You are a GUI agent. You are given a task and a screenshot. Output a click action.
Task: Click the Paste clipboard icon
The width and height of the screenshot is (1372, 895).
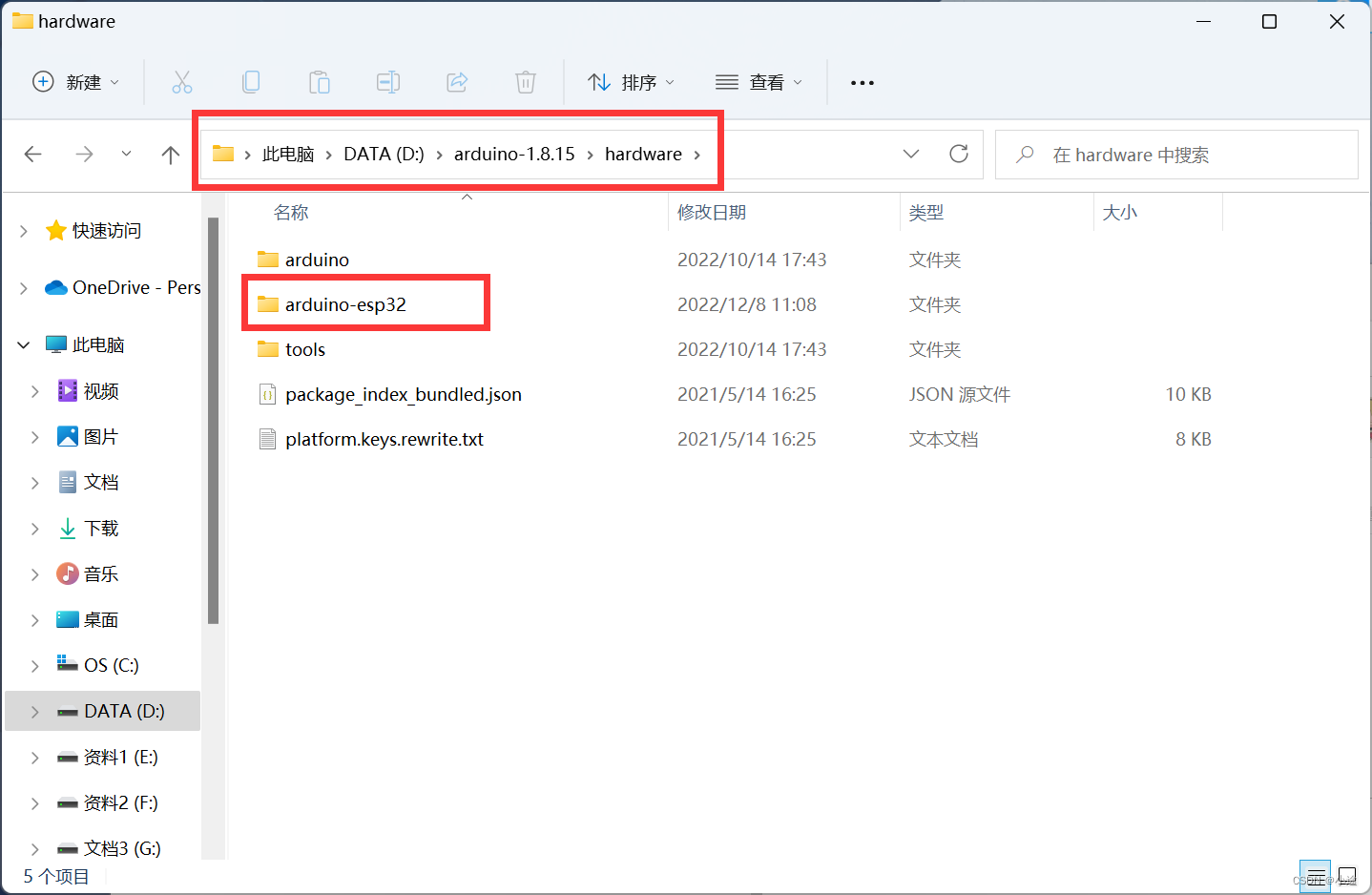320,82
